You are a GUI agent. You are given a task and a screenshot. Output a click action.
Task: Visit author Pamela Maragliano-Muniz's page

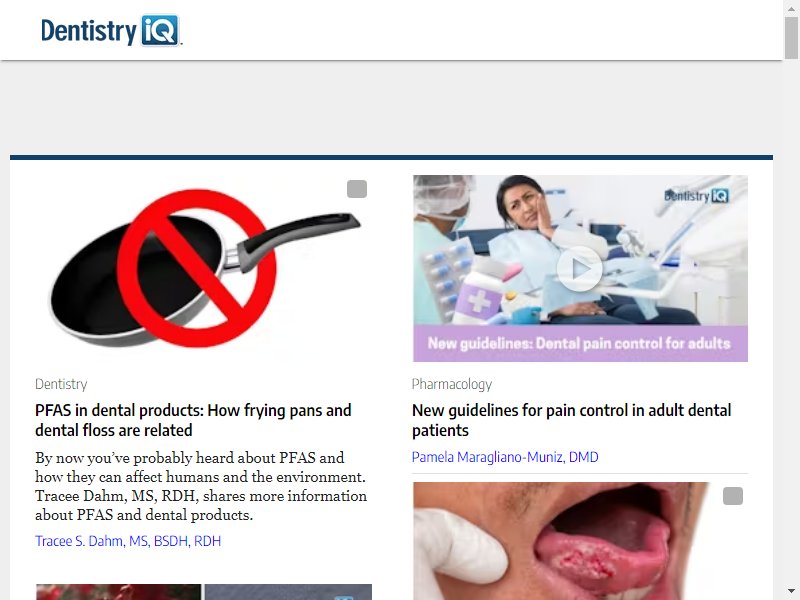pyautogui.click(x=505, y=457)
